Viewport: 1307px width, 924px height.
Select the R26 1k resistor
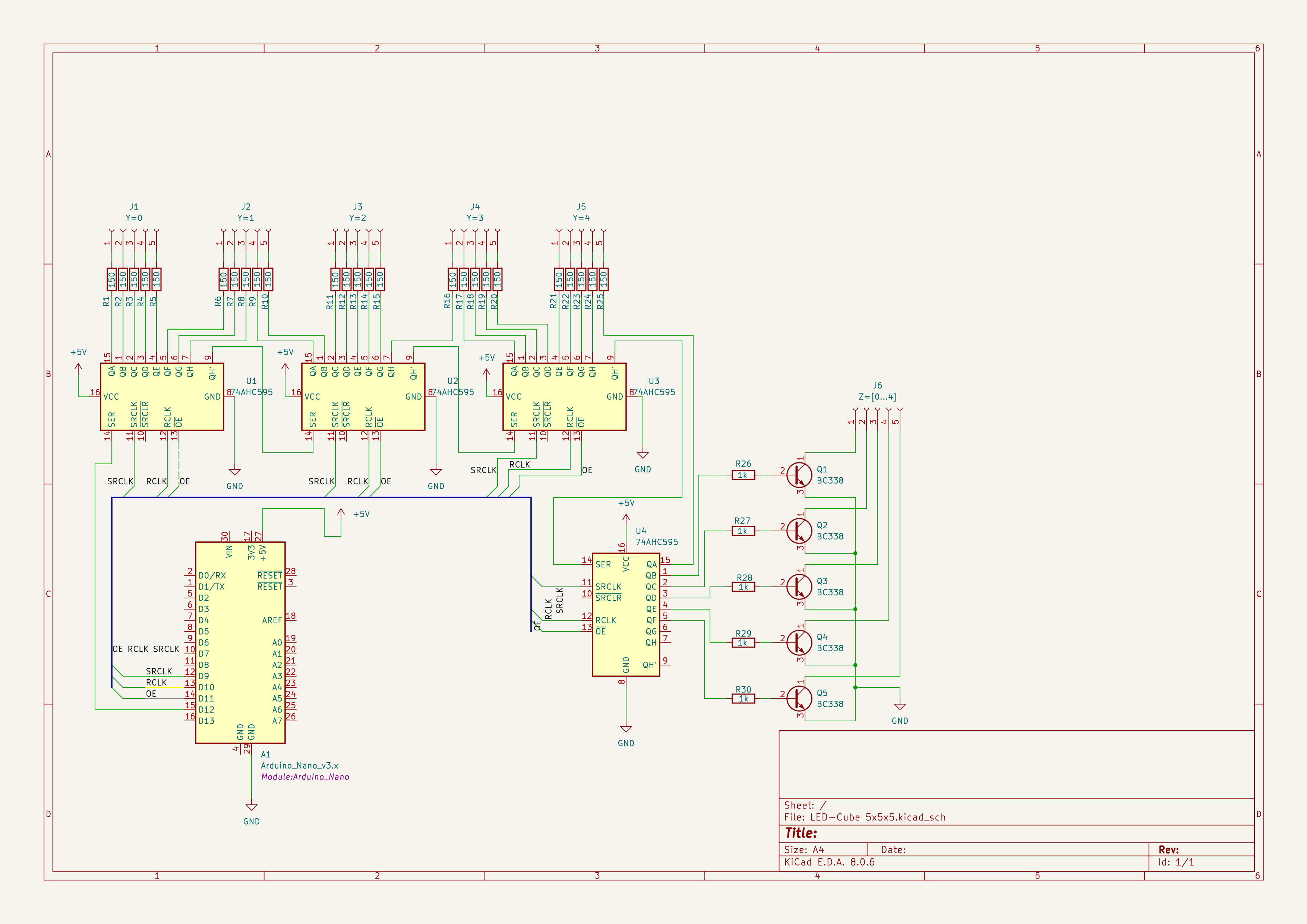(x=743, y=475)
